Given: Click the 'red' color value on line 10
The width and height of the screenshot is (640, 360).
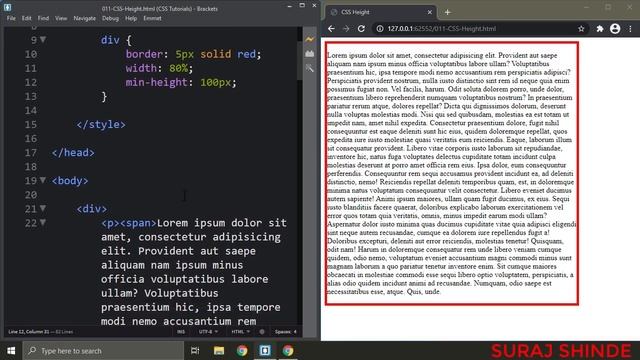Looking at the screenshot, I should pyautogui.click(x=247, y=54).
